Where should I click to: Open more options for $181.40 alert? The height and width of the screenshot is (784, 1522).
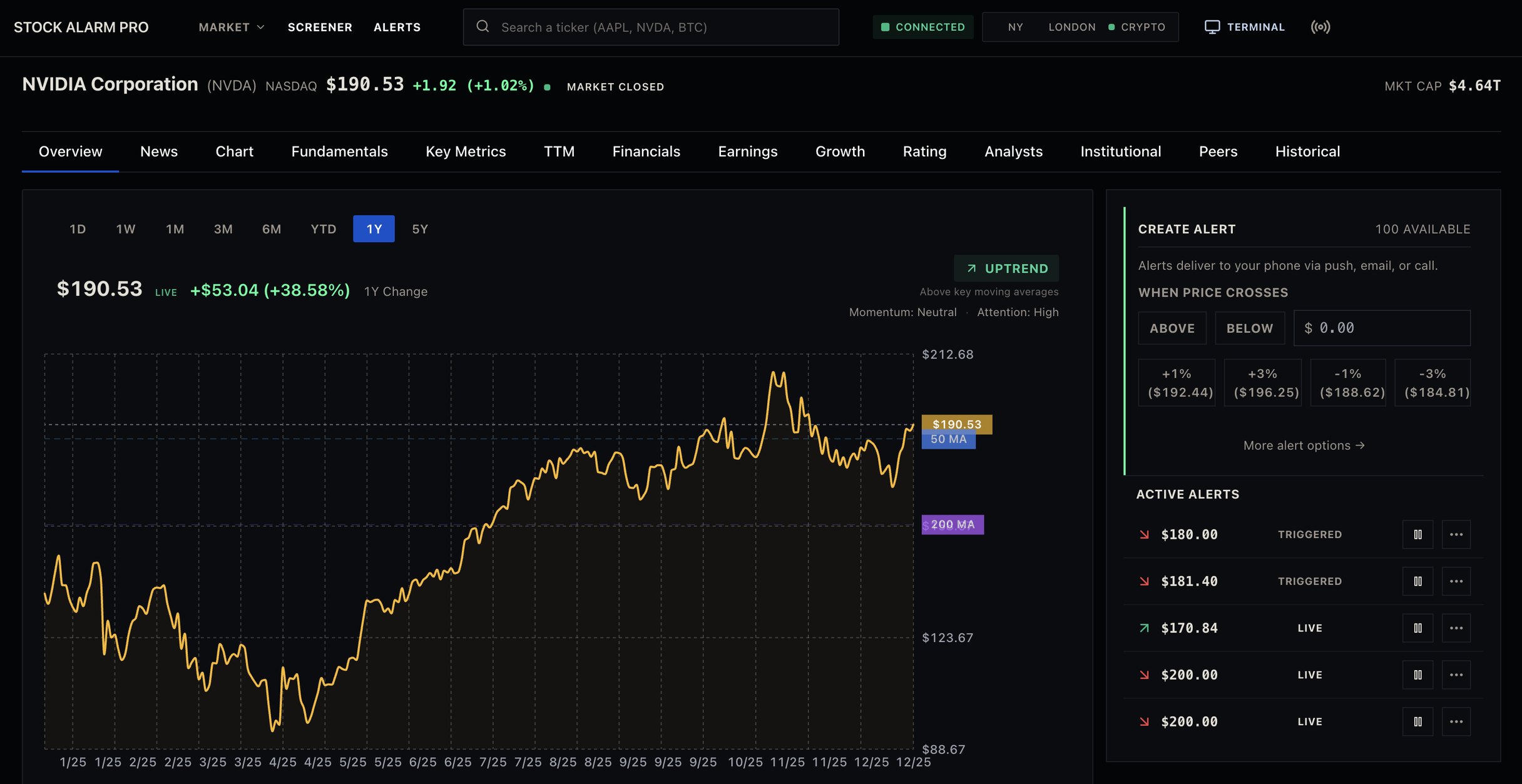point(1456,581)
